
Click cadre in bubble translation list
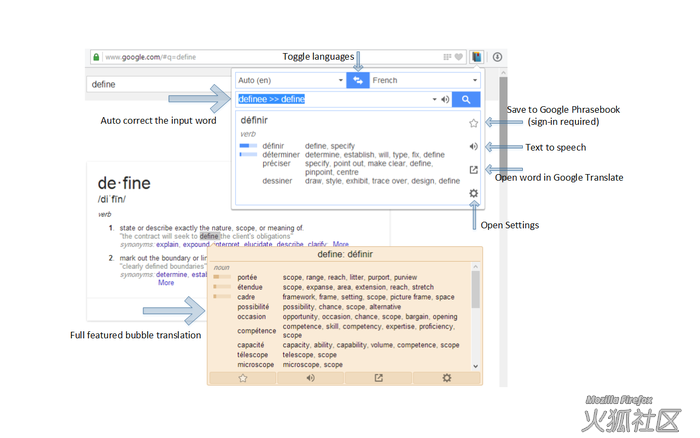click(x=246, y=297)
